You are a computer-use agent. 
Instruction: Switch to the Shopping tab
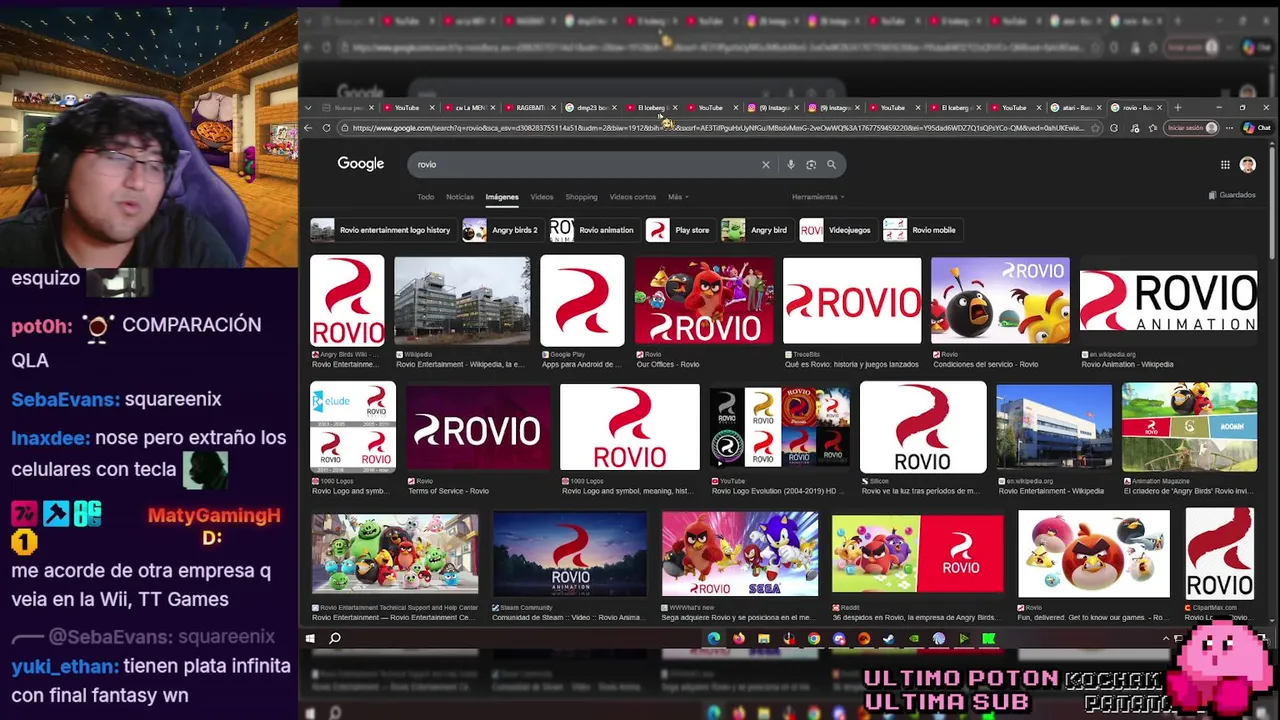(x=581, y=197)
